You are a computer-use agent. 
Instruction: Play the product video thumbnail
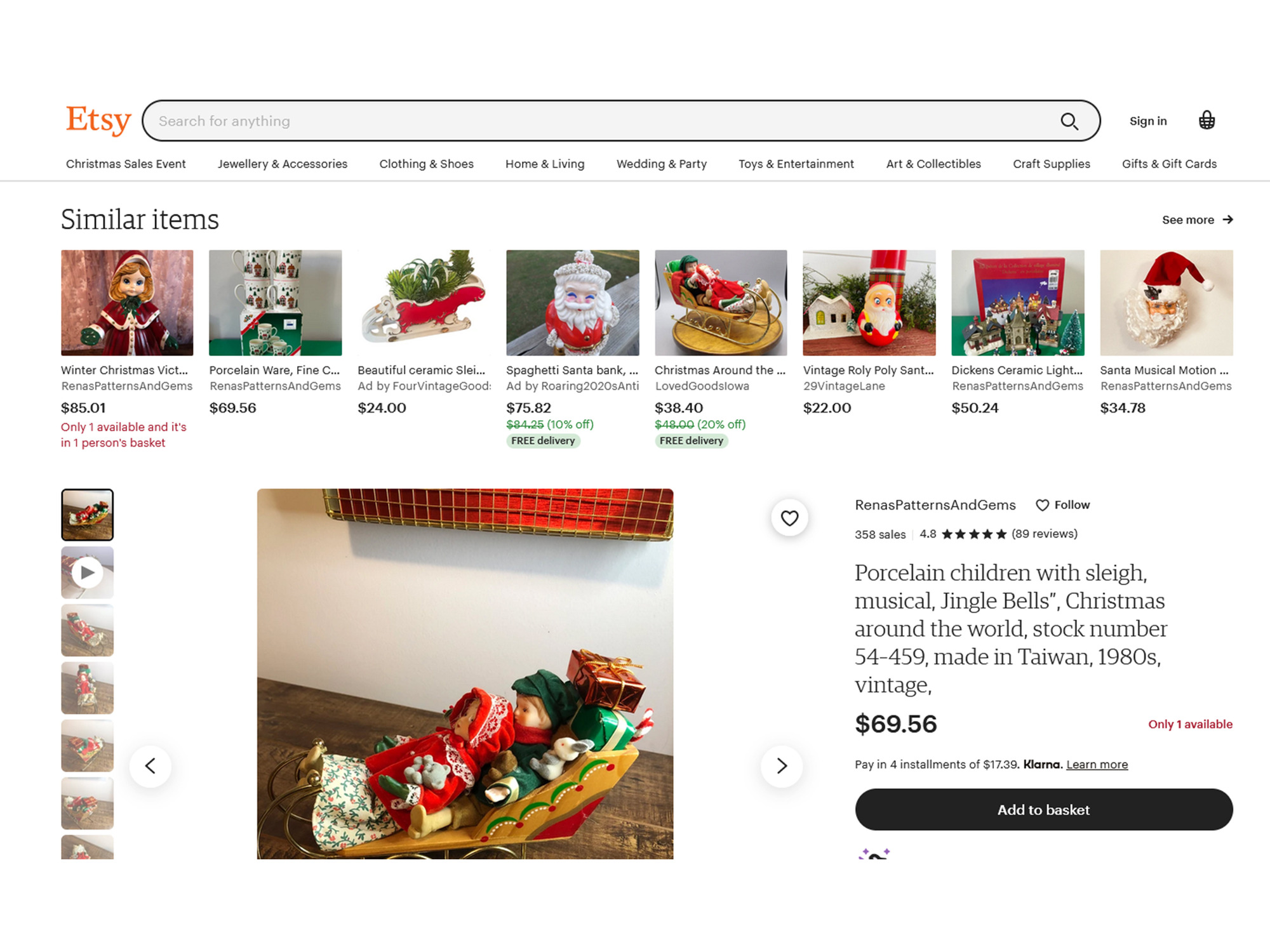pyautogui.click(x=88, y=572)
